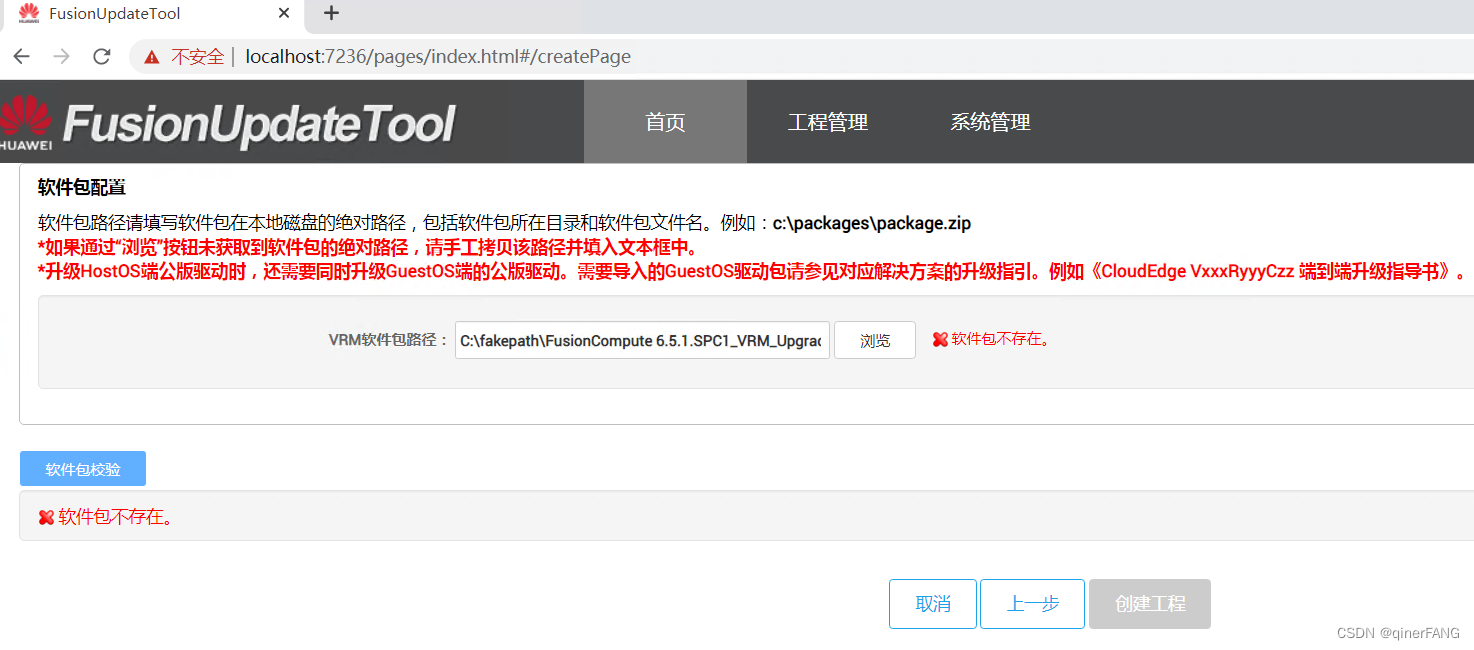Image resolution: width=1474 pixels, height=650 pixels.
Task: Open the 系统管理 menu
Action: (x=990, y=122)
